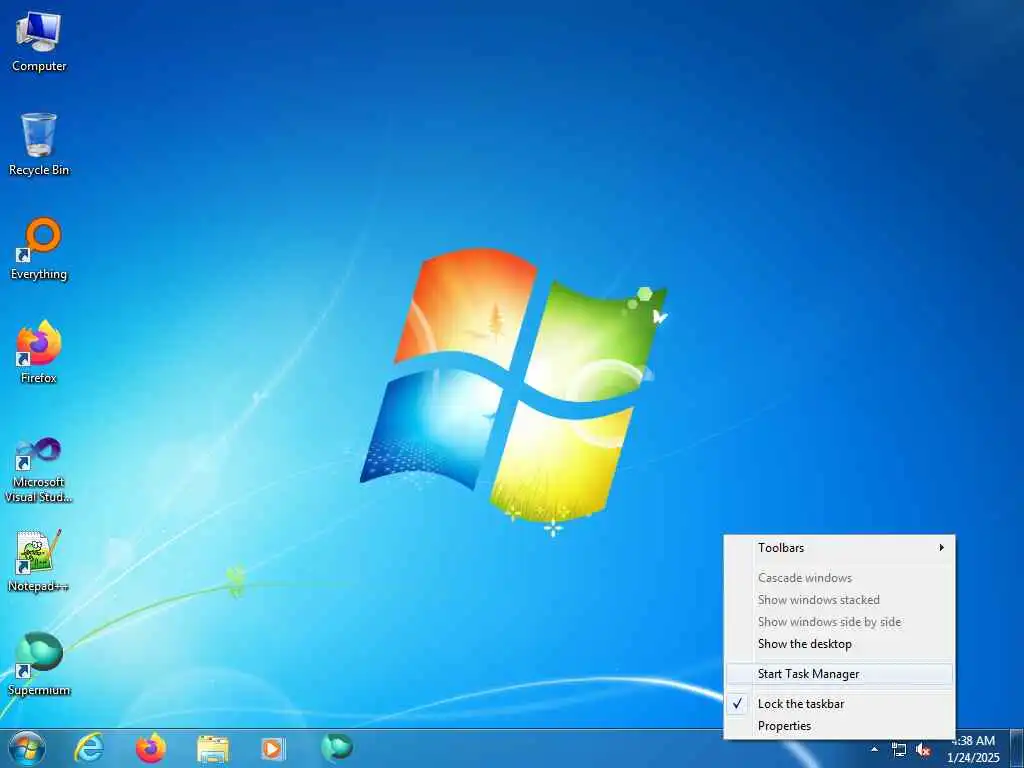Select the Notepad++ desktop shortcut
Image resolution: width=1024 pixels, height=768 pixels.
(39, 560)
